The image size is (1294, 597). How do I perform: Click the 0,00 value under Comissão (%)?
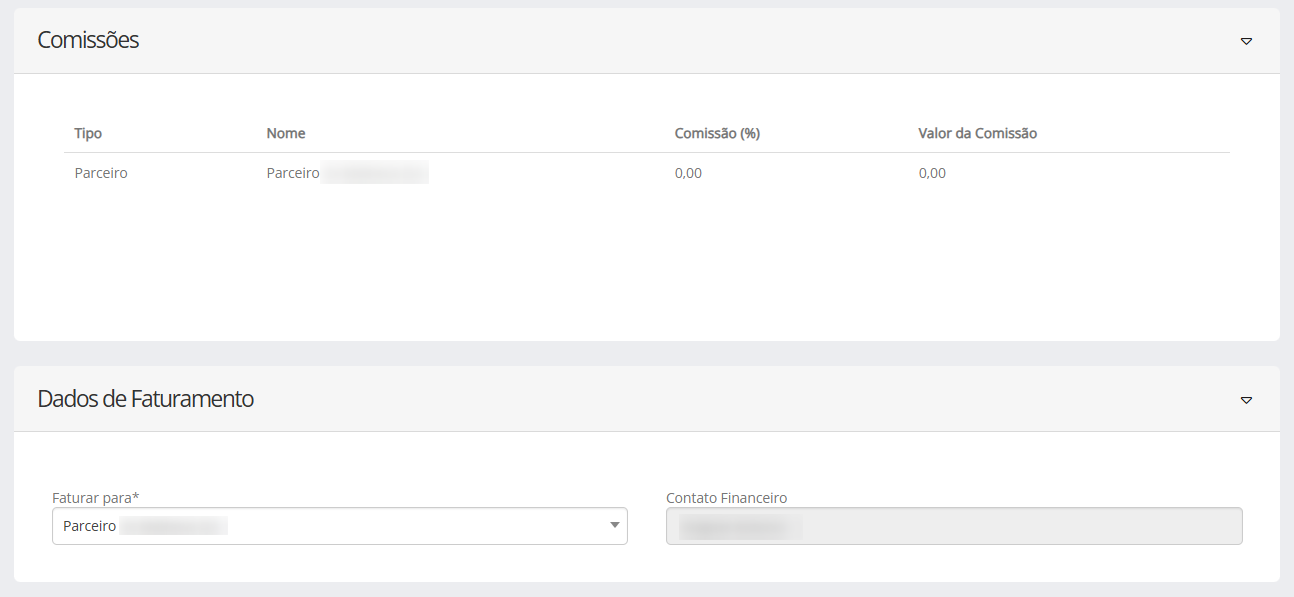pos(688,173)
